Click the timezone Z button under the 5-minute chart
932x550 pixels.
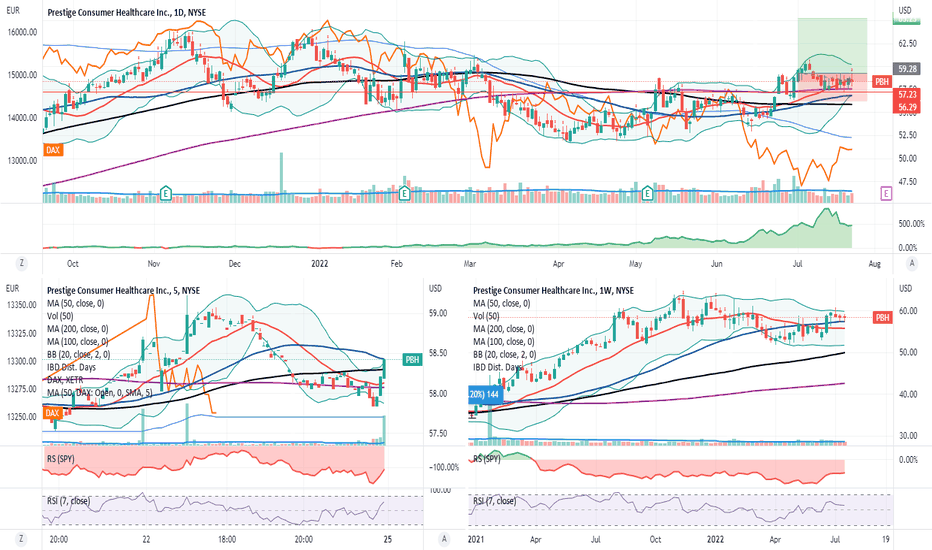coord(21,539)
